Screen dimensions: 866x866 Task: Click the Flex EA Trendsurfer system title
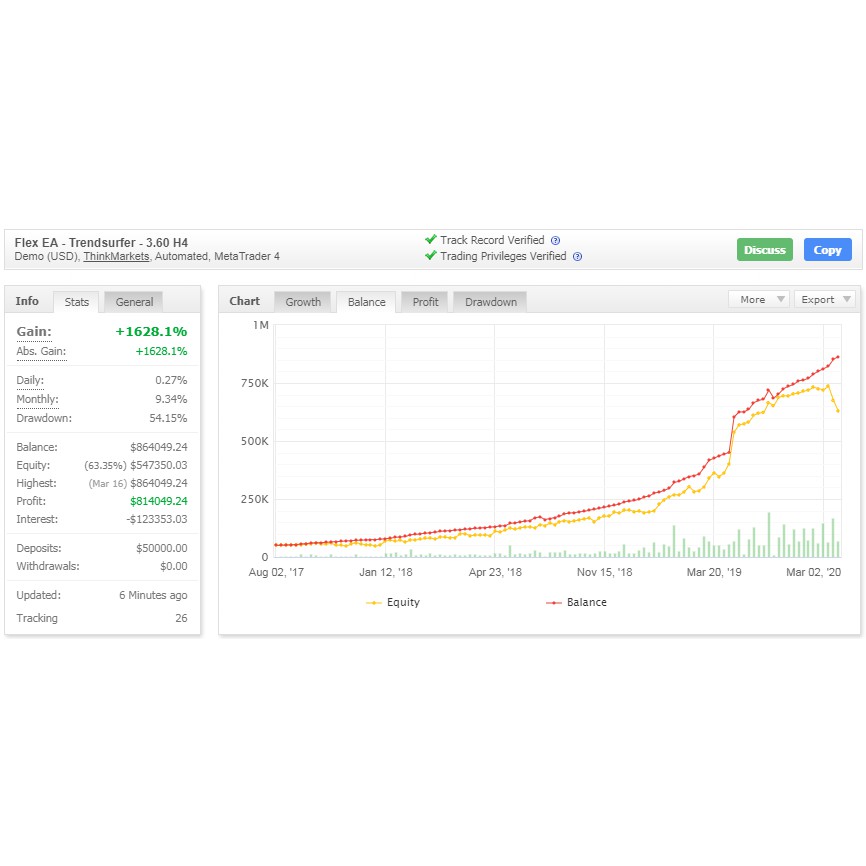(101, 242)
